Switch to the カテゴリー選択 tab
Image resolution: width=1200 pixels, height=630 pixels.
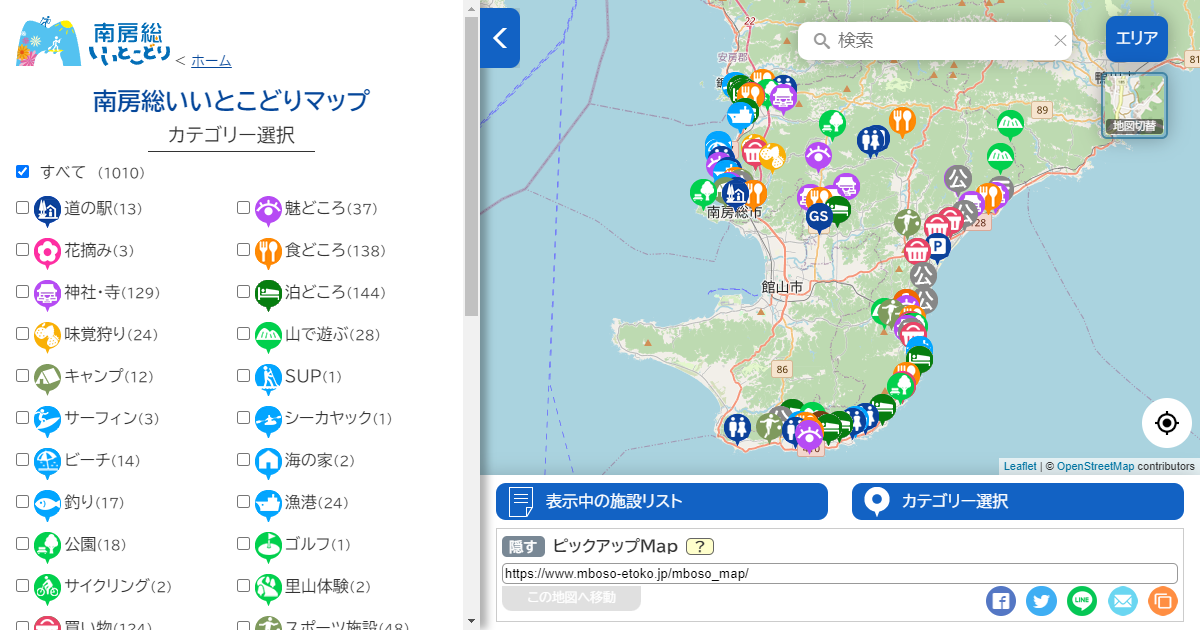click(1017, 502)
